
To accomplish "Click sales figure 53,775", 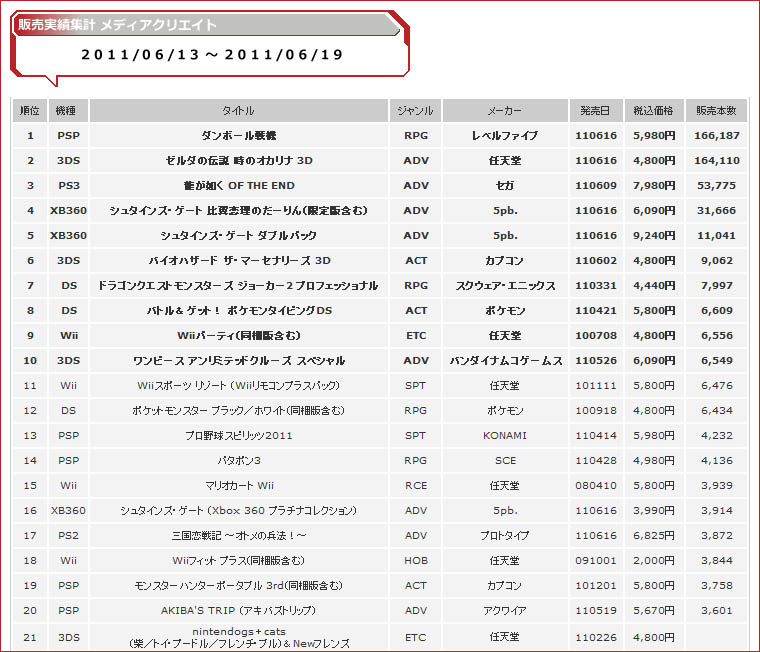I will click(x=716, y=186).
